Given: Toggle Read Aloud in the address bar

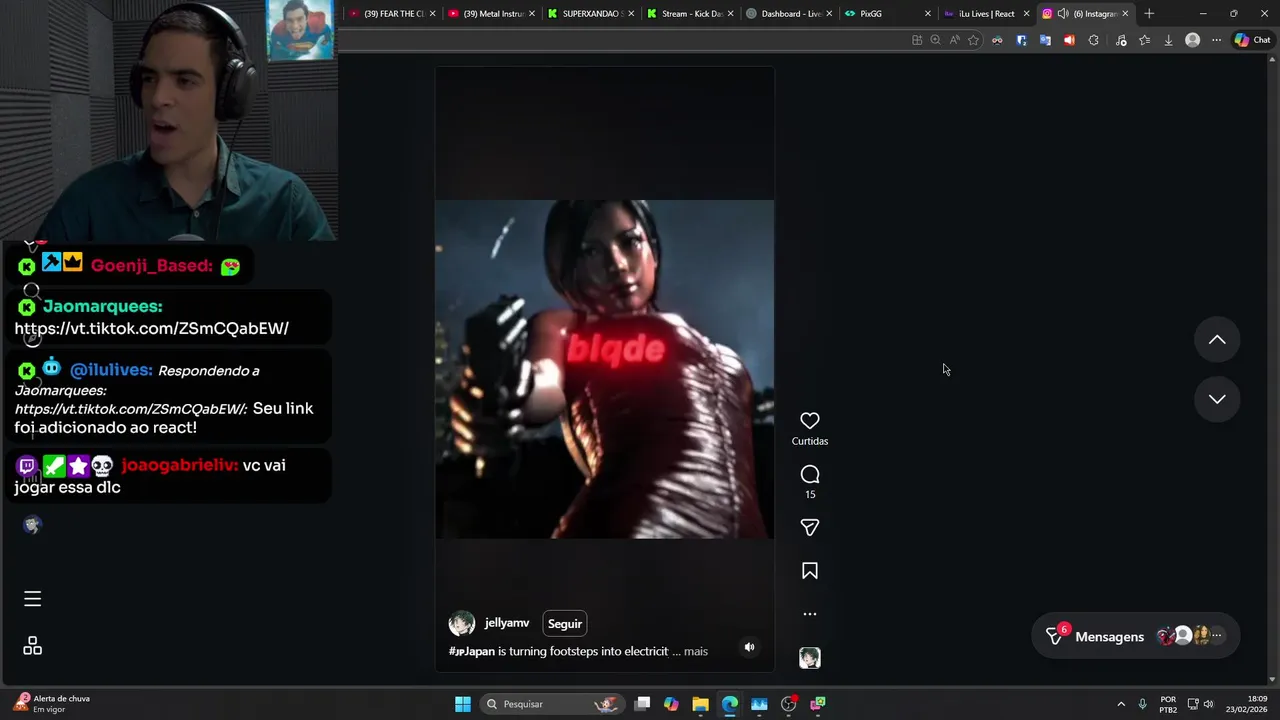Looking at the screenshot, I should 954,40.
